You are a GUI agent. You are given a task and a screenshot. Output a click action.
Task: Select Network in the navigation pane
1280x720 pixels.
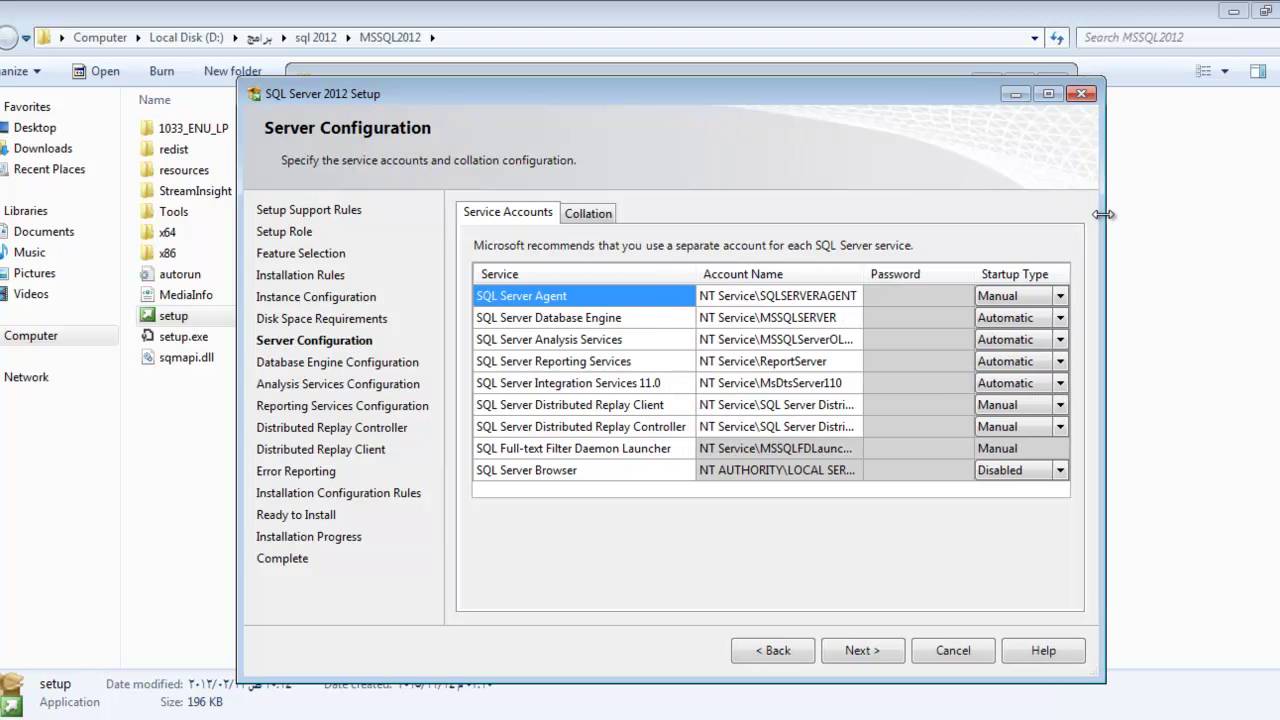pyautogui.click(x=26, y=377)
